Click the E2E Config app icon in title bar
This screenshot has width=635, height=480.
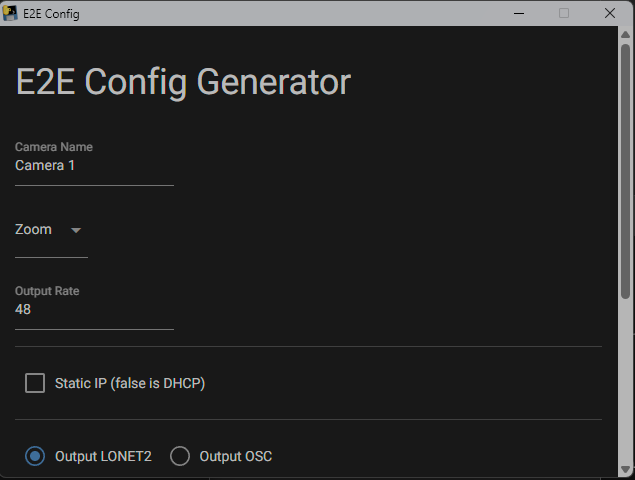[x=11, y=13]
